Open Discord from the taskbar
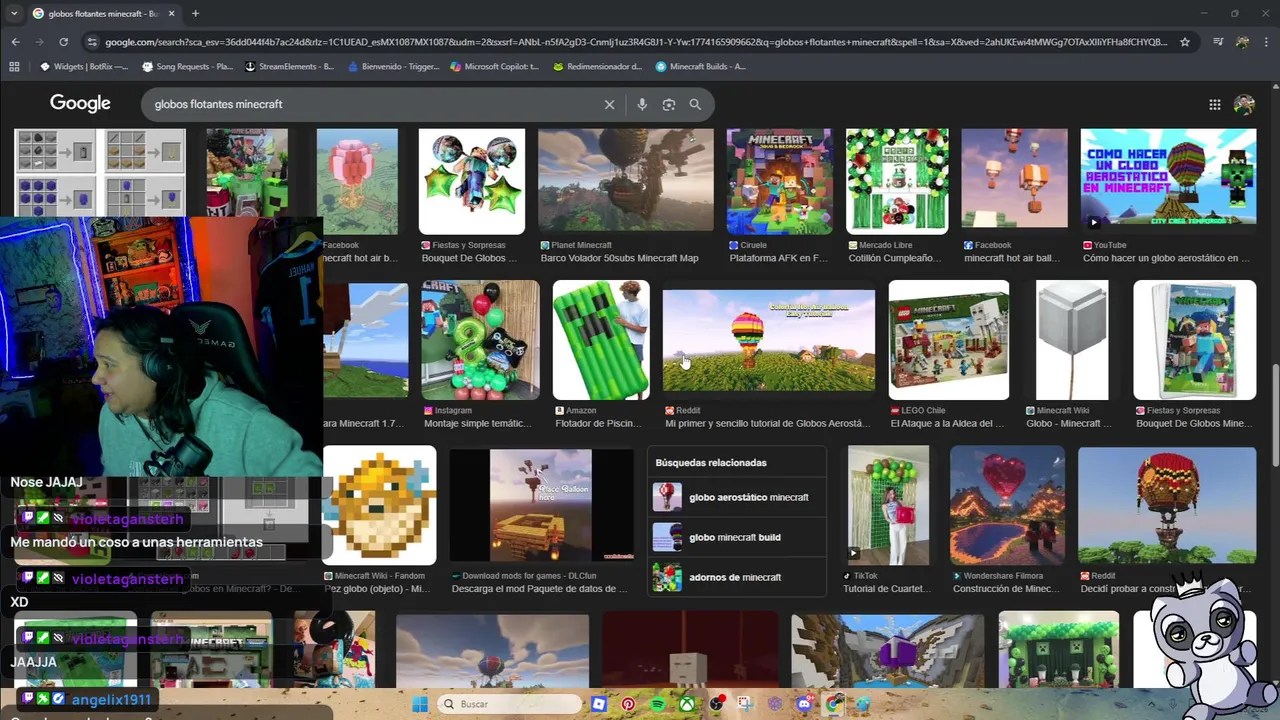Image resolution: width=1280 pixels, height=720 pixels. point(805,704)
